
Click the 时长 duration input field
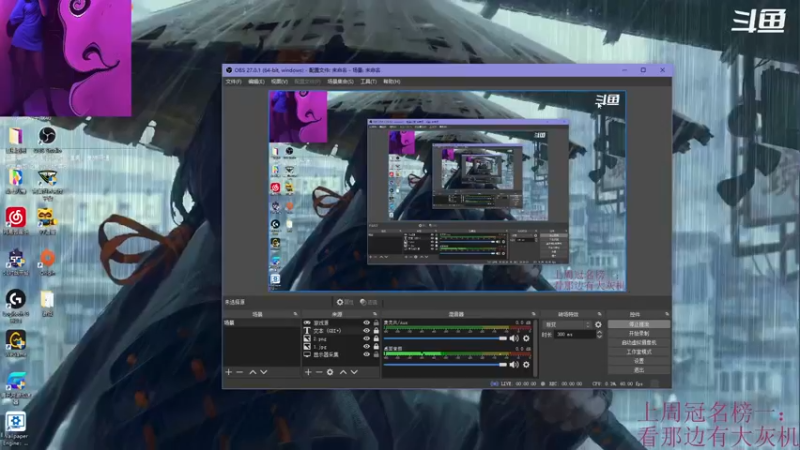575,334
